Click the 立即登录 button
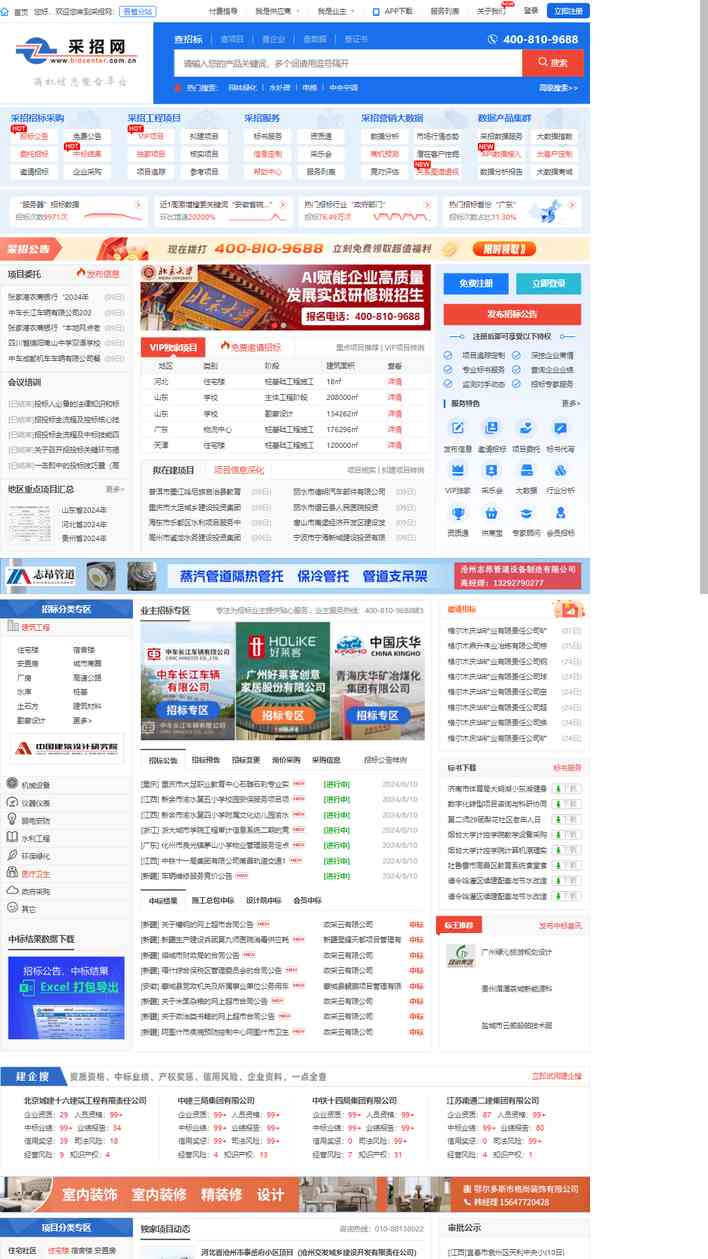 click(x=549, y=283)
